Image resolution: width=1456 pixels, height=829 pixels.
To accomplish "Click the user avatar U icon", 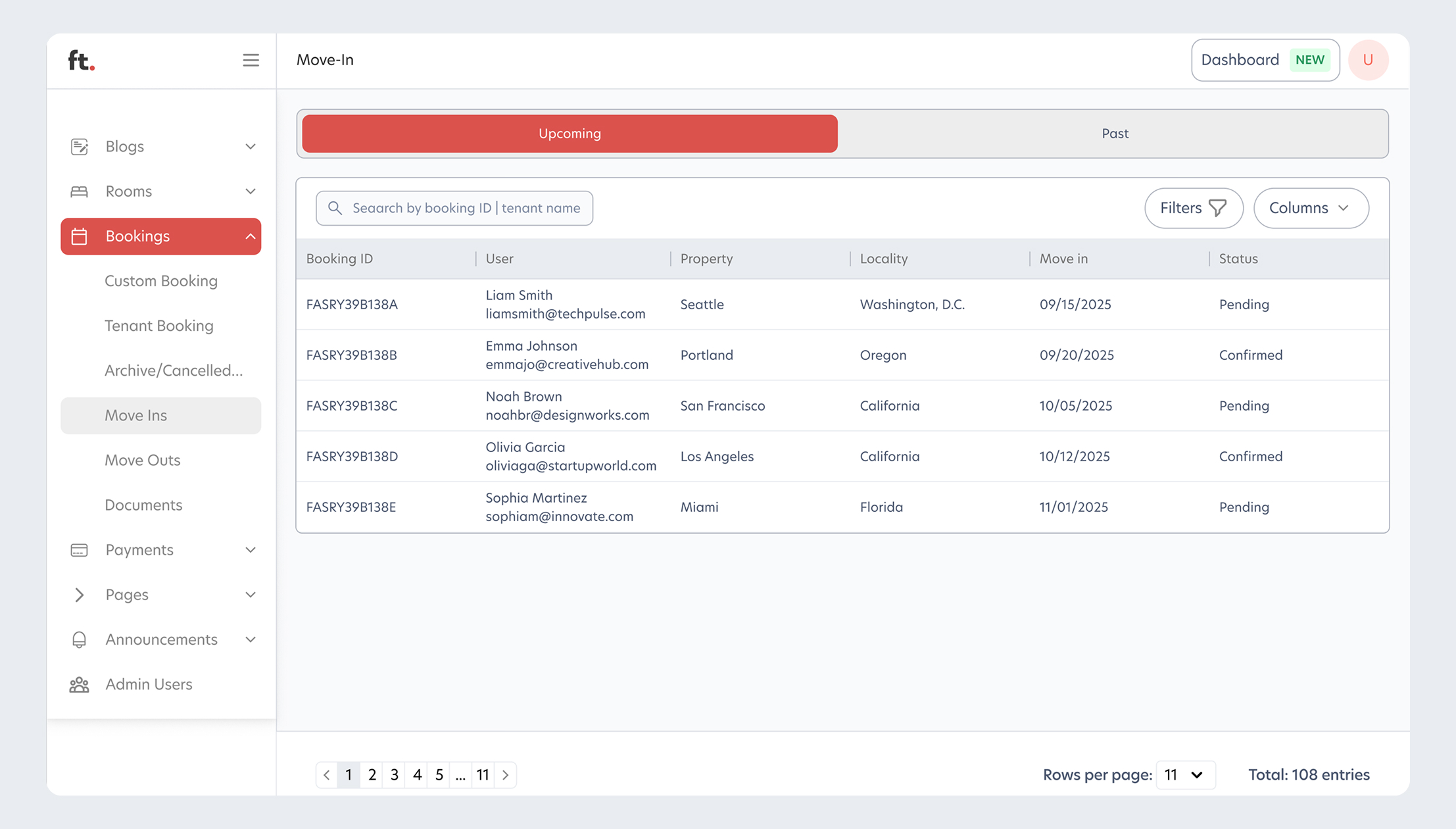I will coord(1368,60).
